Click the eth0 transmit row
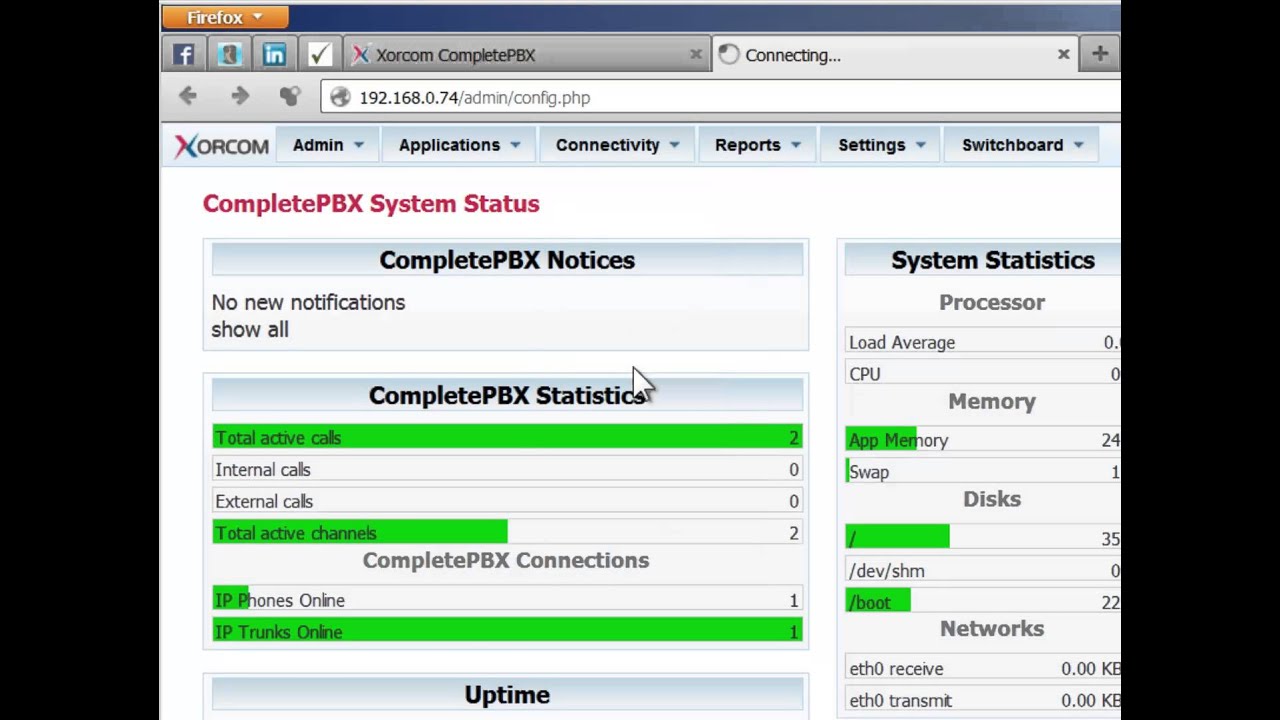The width and height of the screenshot is (1280, 720). coord(983,701)
